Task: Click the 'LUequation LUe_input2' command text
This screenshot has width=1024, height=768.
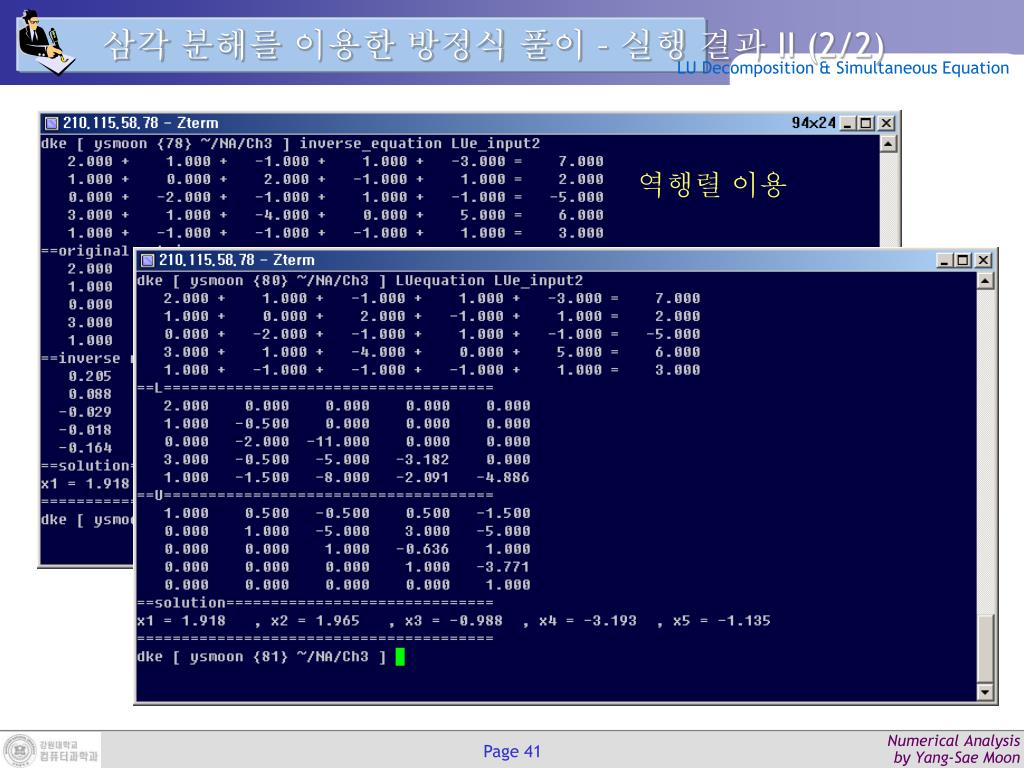Action: point(489,281)
